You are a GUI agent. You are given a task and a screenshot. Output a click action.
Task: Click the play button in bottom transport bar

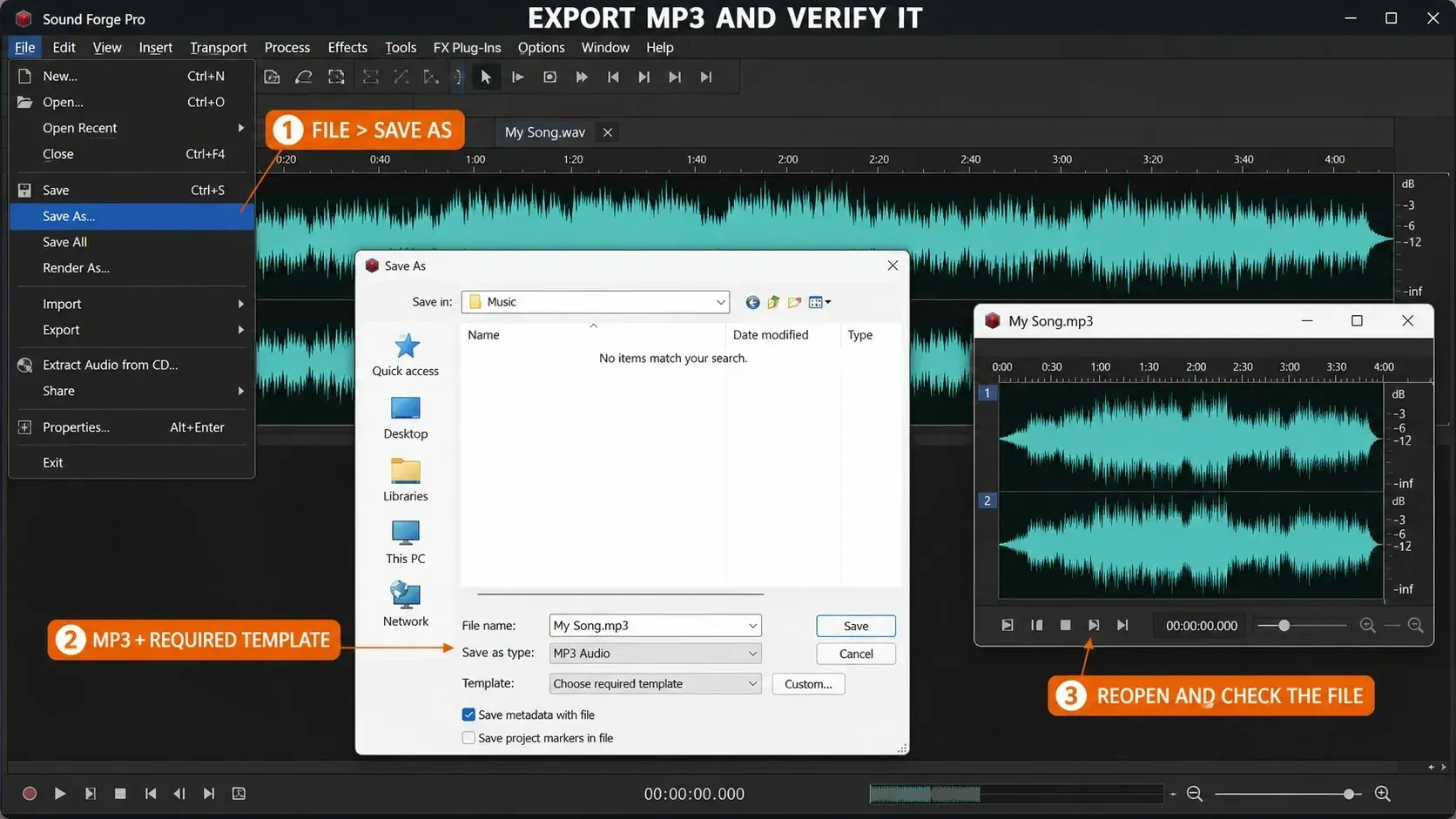click(60, 794)
